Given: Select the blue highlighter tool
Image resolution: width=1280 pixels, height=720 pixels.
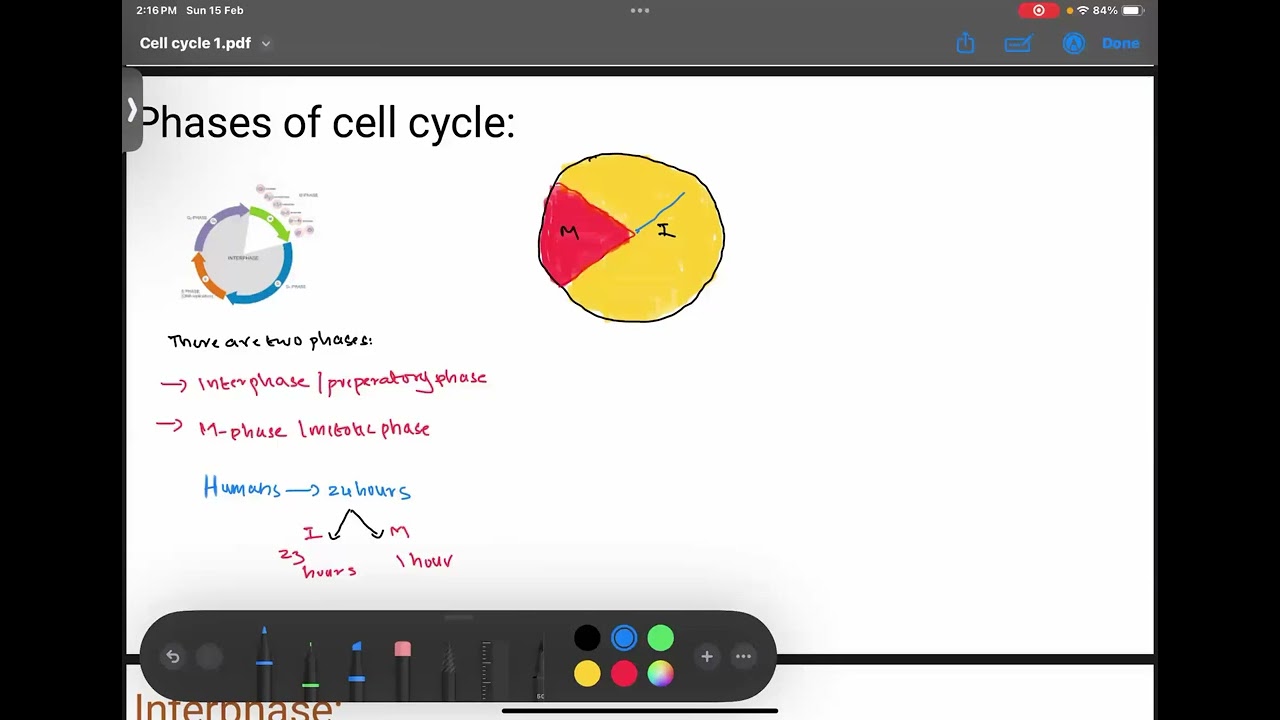Looking at the screenshot, I should click(x=356, y=668).
